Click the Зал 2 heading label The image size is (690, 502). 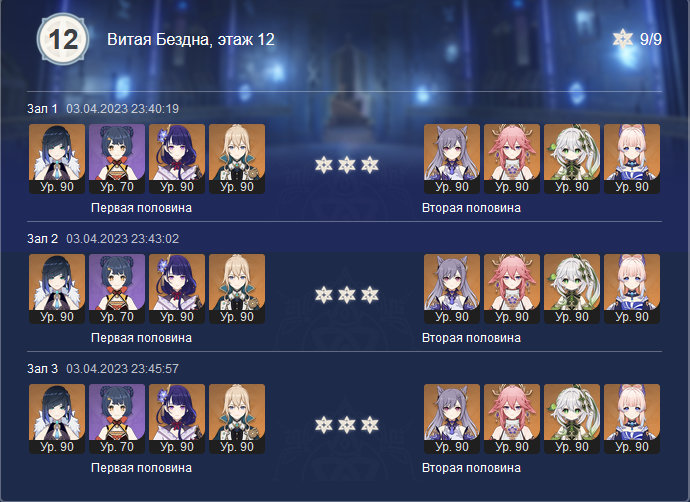point(42,239)
